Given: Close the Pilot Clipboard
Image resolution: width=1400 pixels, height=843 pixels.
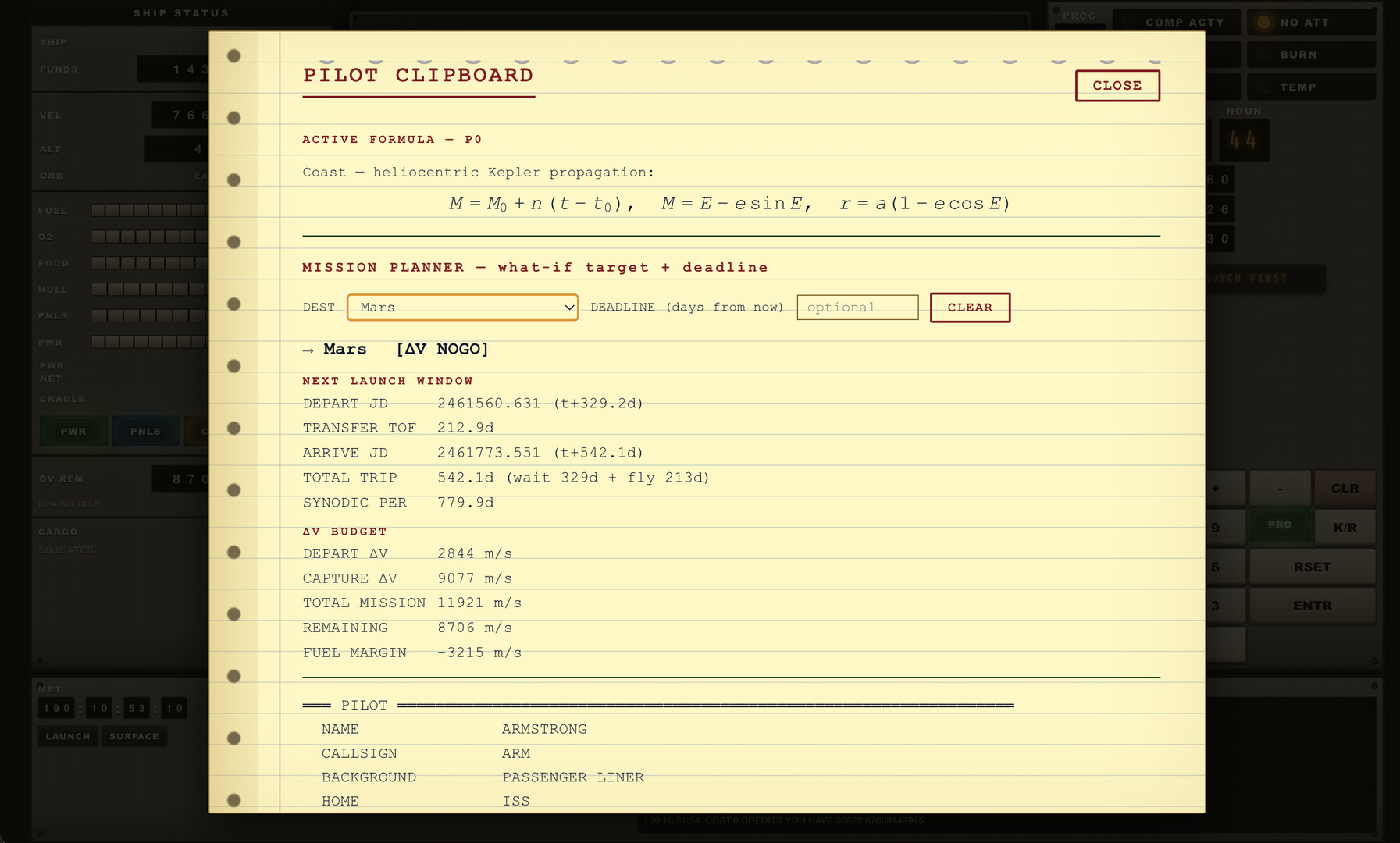Looking at the screenshot, I should (x=1117, y=86).
